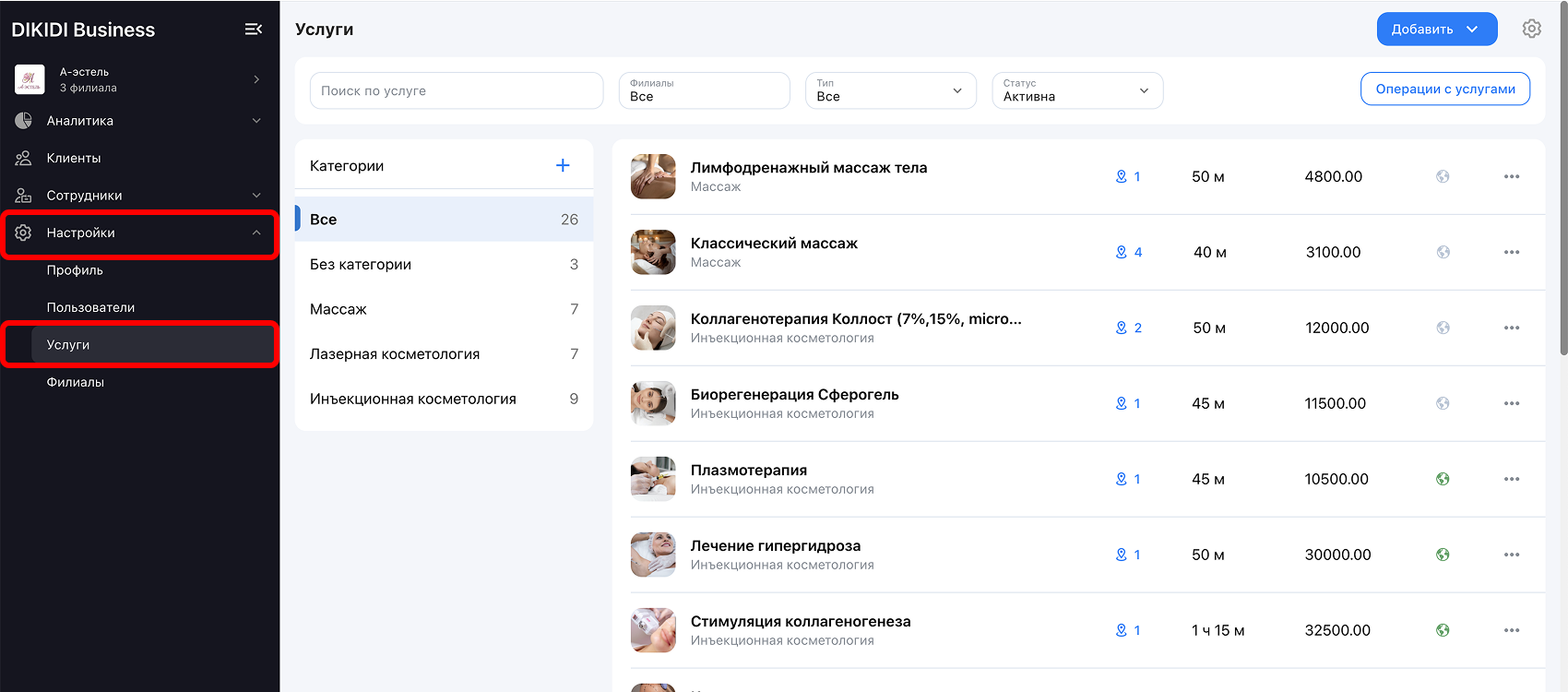The image size is (1568, 692).
Task: Click the staff icon for Плазмотерапия
Action: pyautogui.click(x=1122, y=479)
